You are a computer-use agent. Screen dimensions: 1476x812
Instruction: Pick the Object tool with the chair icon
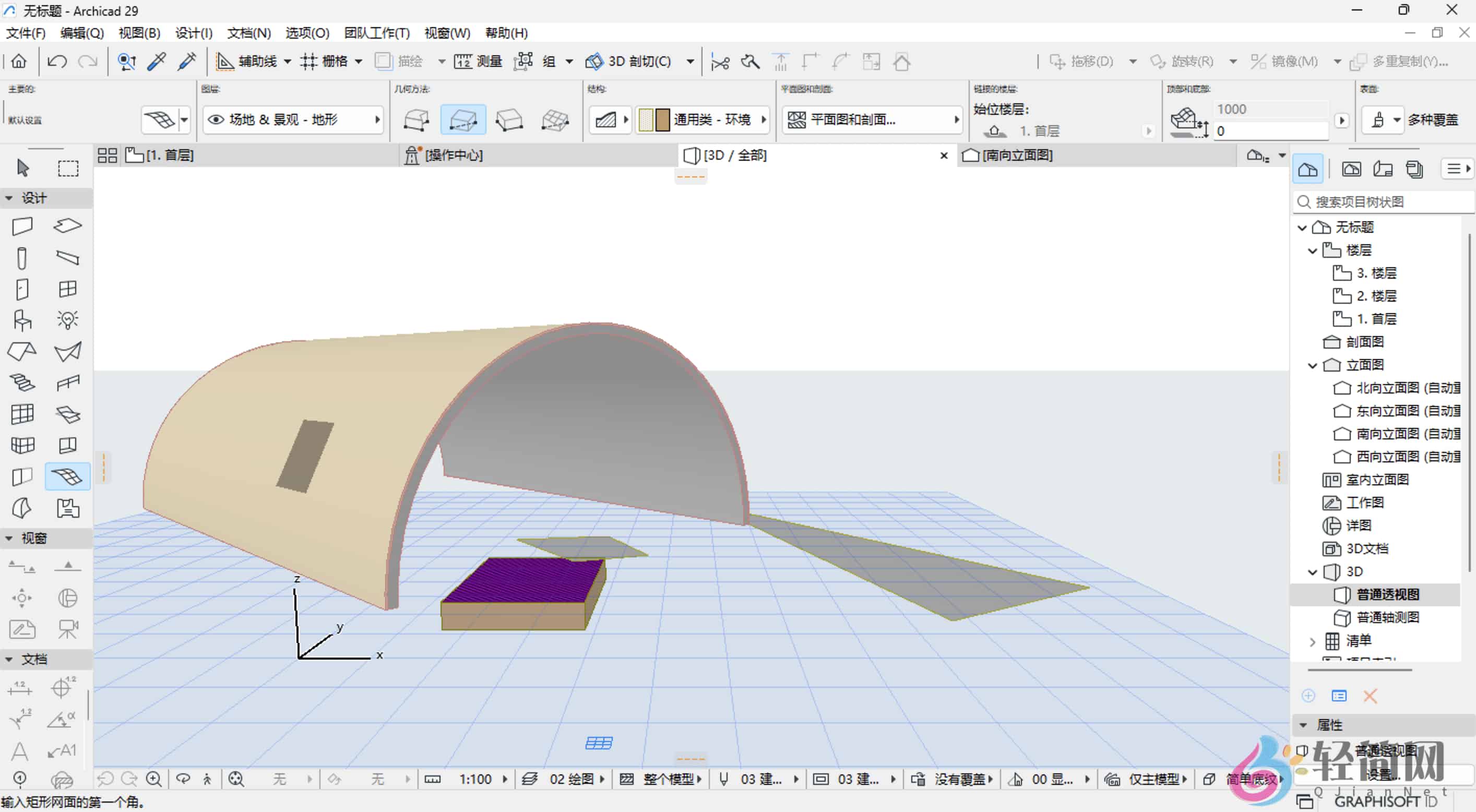(22, 319)
